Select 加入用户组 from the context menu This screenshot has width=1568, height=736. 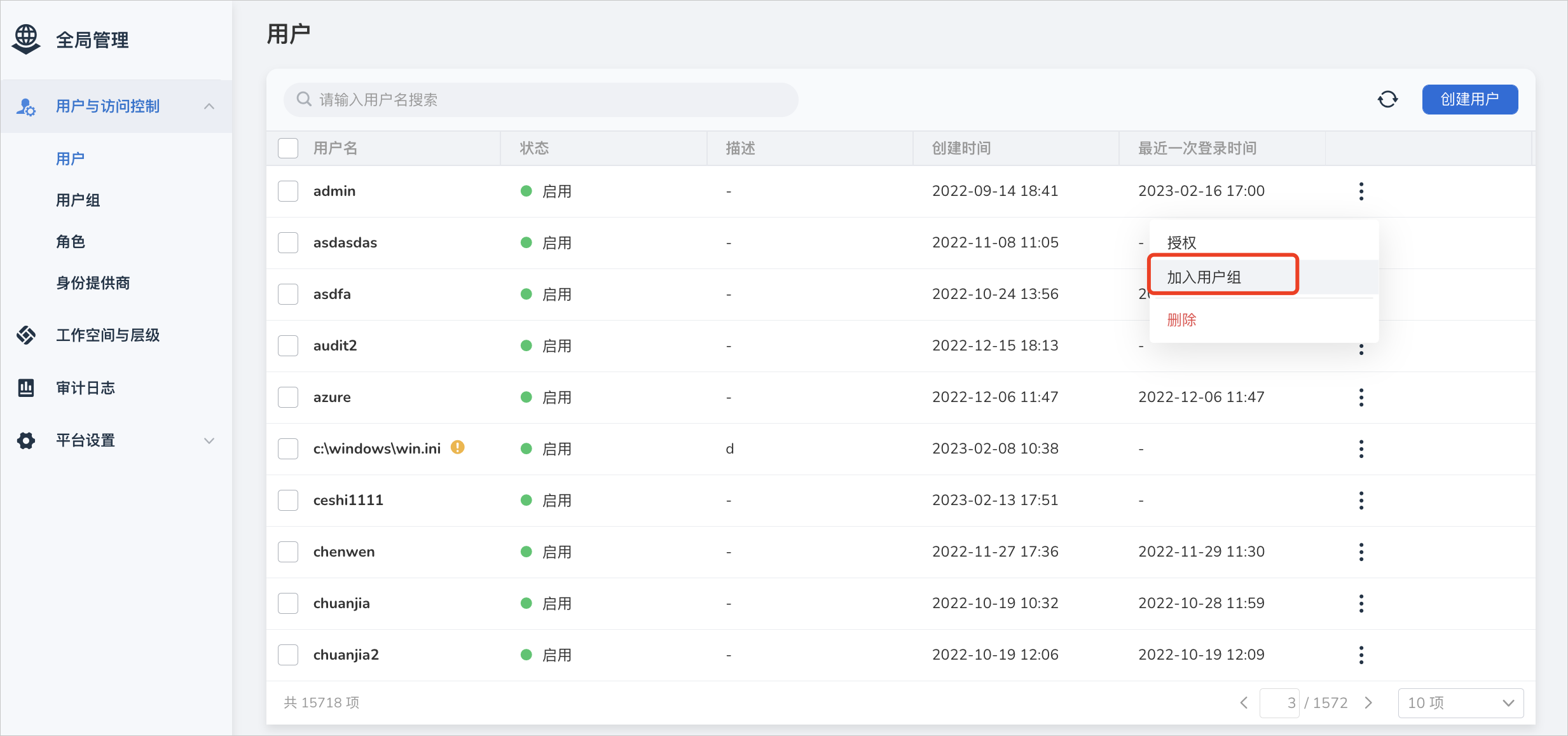1264,277
